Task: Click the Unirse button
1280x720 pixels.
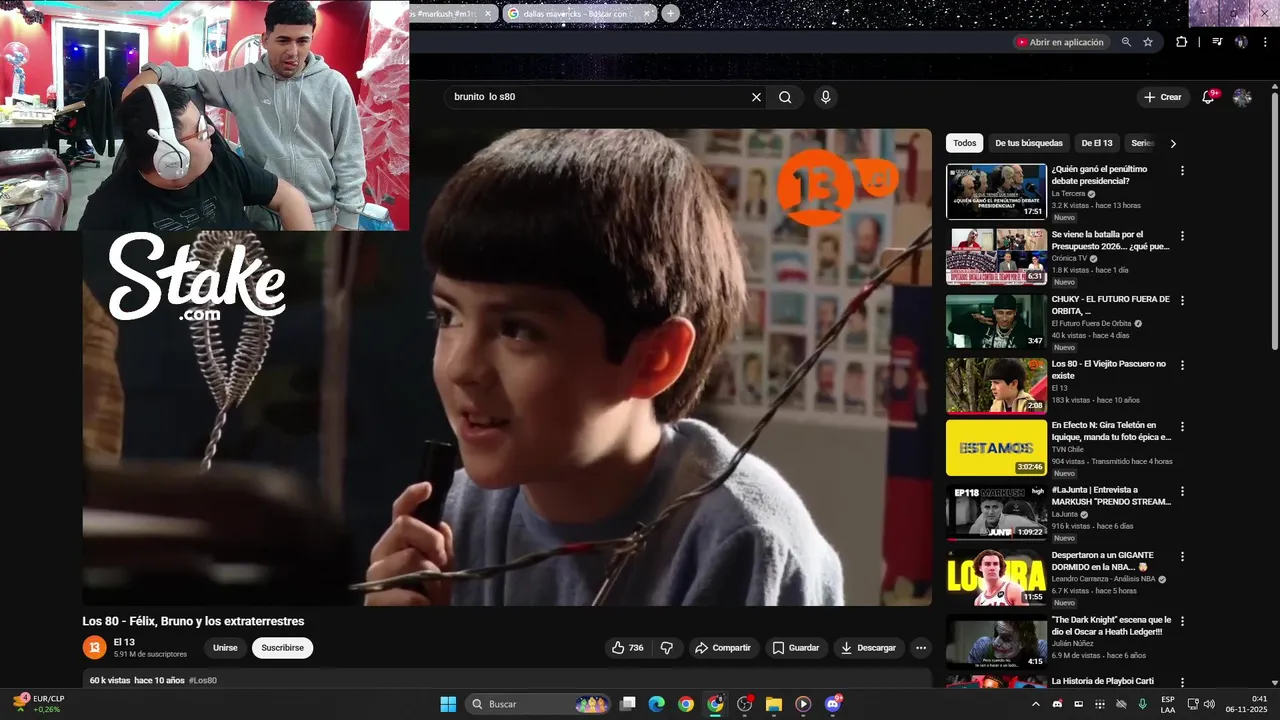Action: (x=225, y=648)
